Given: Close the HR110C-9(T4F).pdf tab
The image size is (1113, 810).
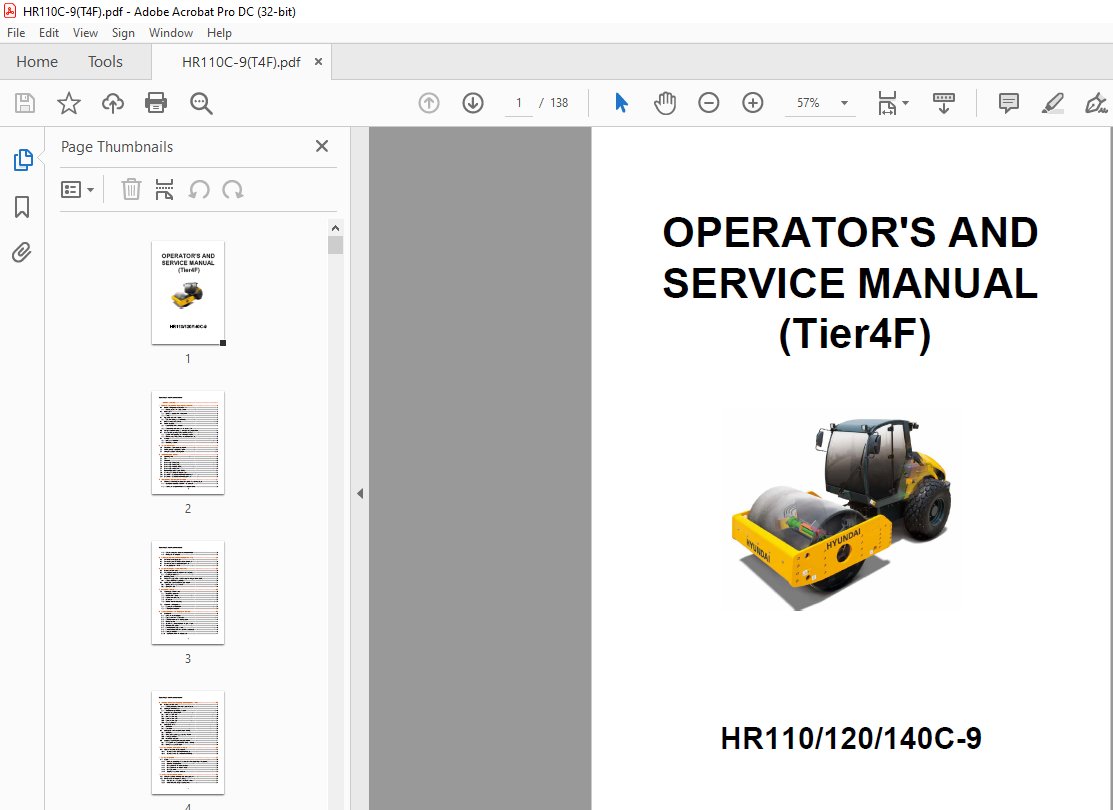Looking at the screenshot, I should [319, 62].
